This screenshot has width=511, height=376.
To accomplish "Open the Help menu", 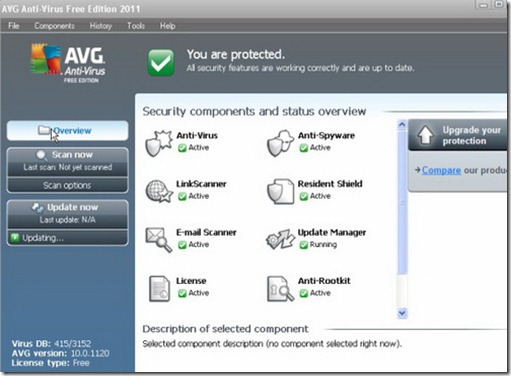I will point(167,26).
